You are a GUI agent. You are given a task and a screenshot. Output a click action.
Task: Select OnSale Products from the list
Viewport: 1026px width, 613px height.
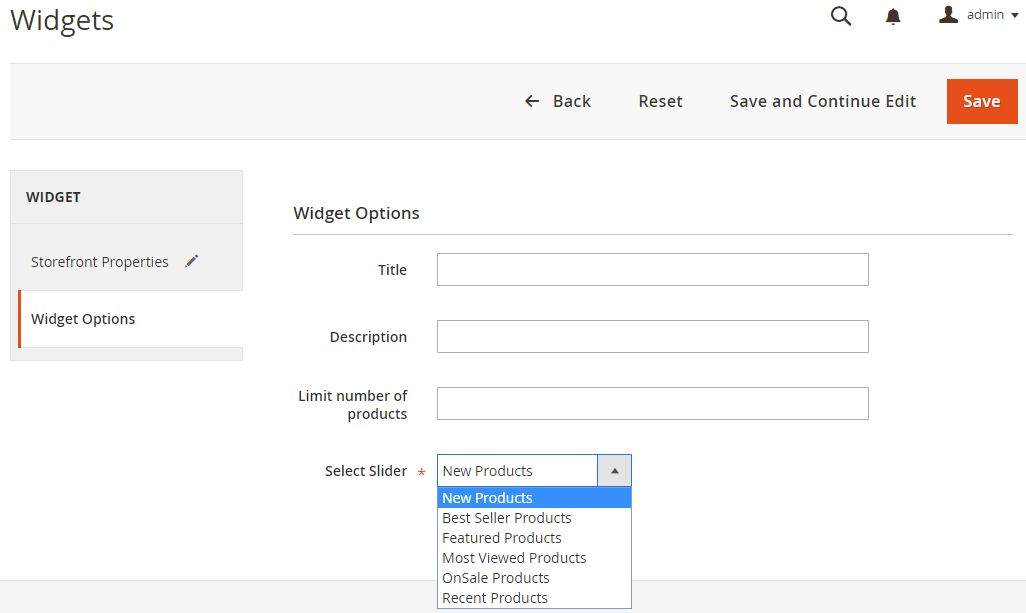click(x=496, y=578)
